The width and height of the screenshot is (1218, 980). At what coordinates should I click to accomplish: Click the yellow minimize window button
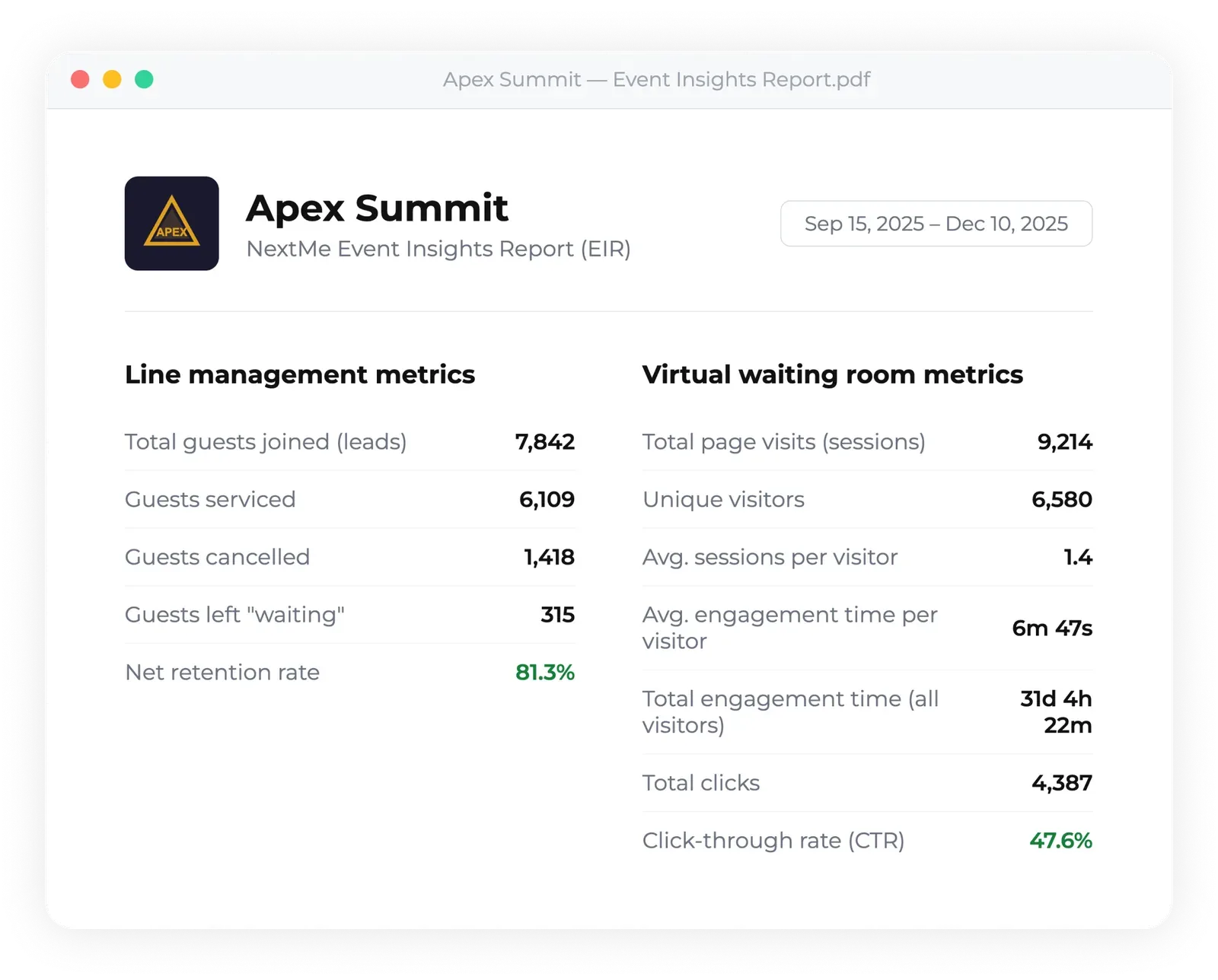click(112, 79)
